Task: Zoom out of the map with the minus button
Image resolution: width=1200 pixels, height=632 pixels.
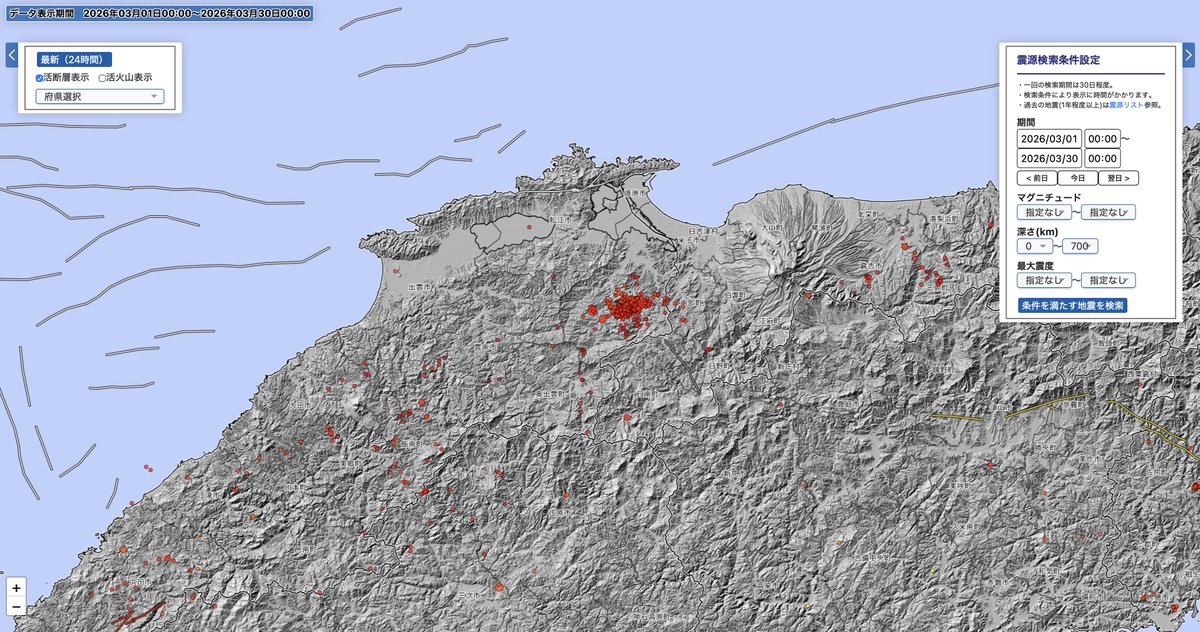Action: pos(16,607)
